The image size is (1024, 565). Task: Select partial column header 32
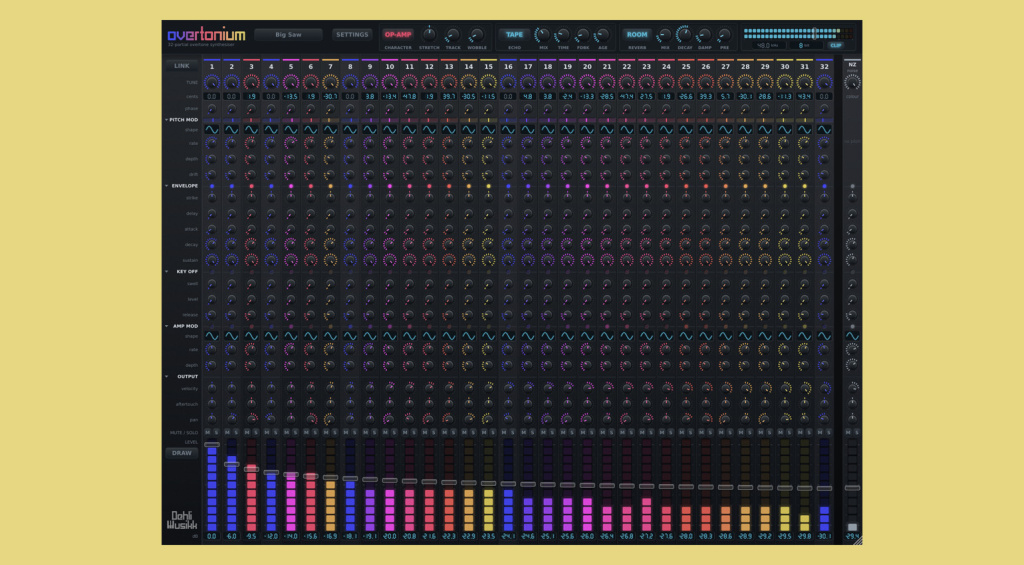(824, 66)
